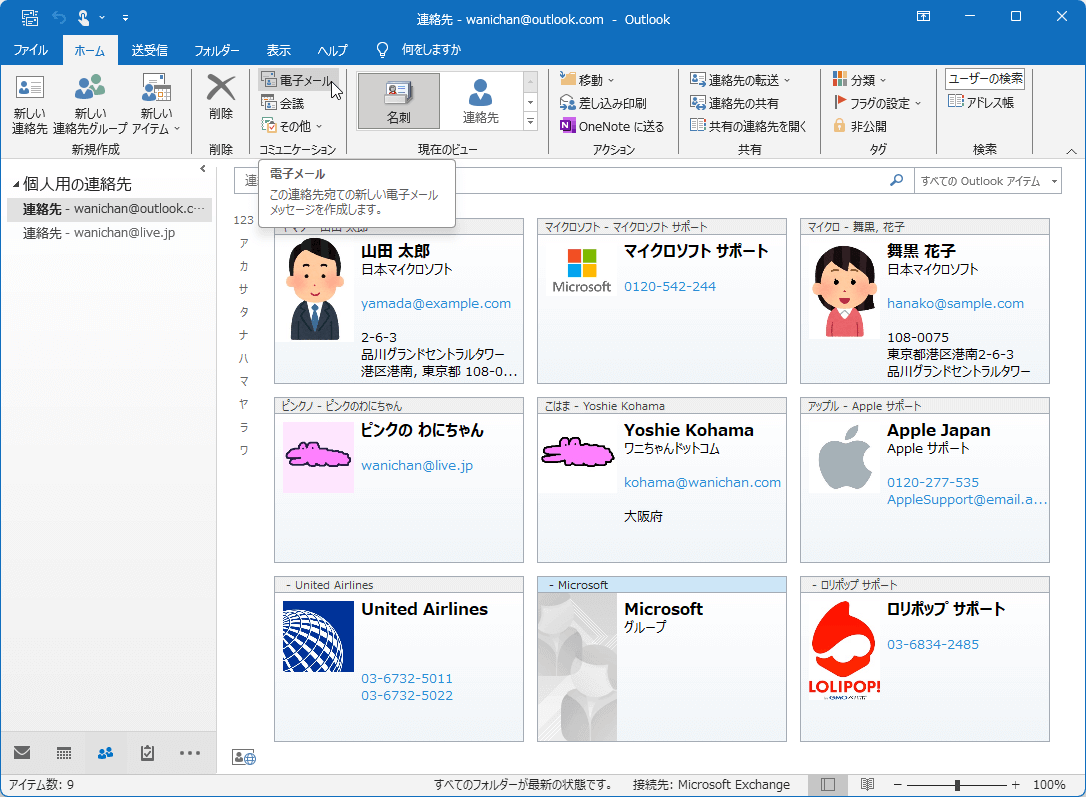Open ribbon display options icon
Screen dimensions: 1086x797
point(923,17)
